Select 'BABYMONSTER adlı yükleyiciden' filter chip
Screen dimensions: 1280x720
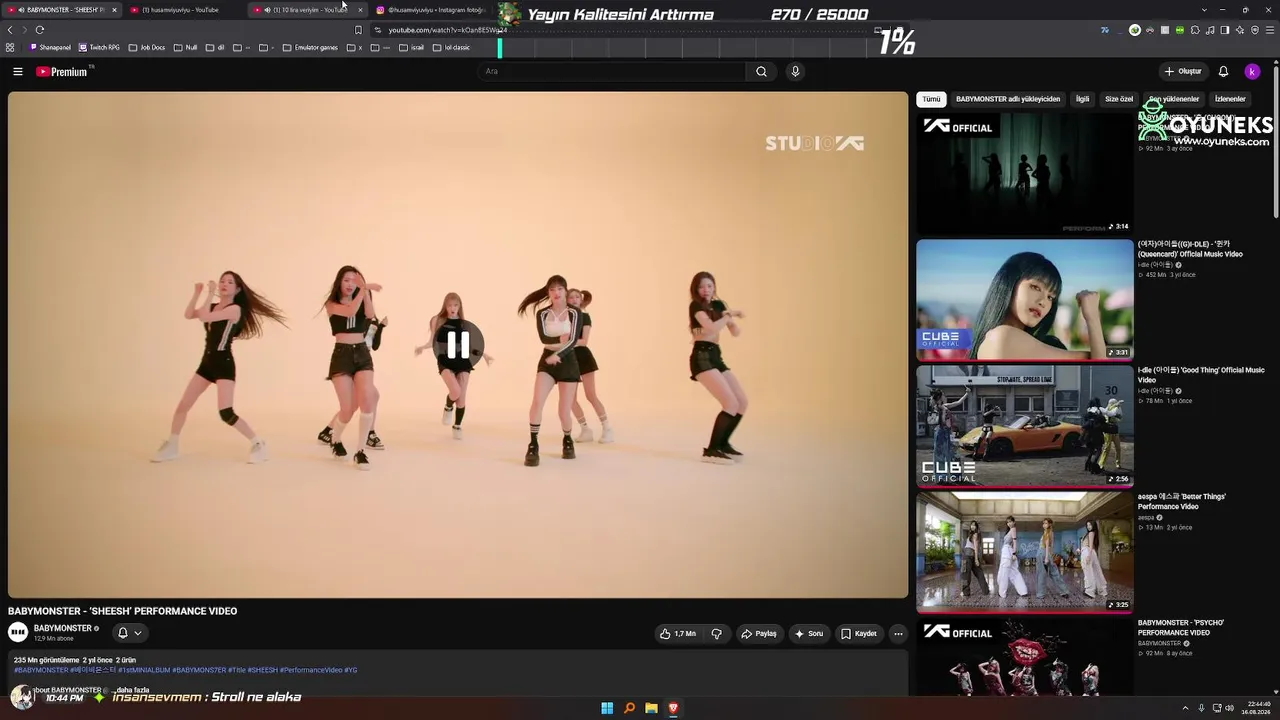pyautogui.click(x=1008, y=99)
